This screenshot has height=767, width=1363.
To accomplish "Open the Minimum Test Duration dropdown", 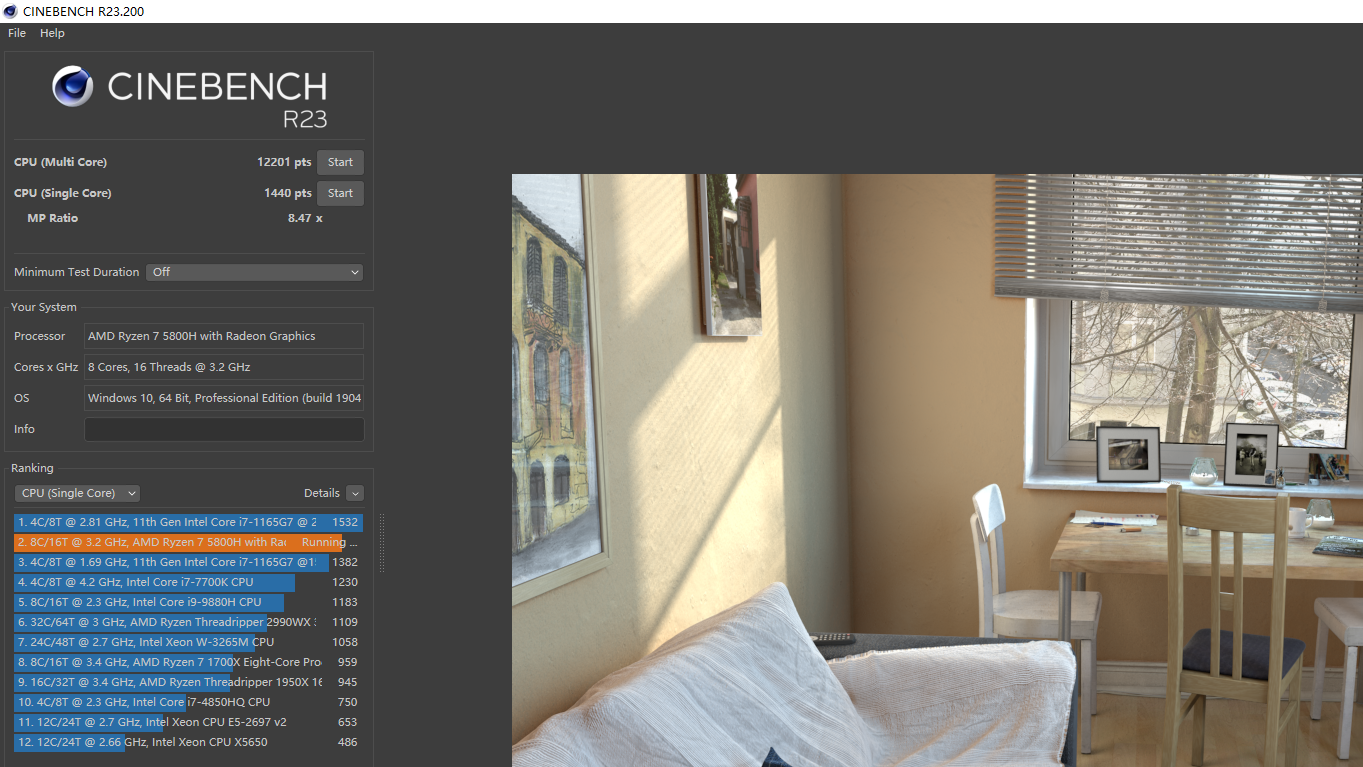I will pyautogui.click(x=254, y=272).
